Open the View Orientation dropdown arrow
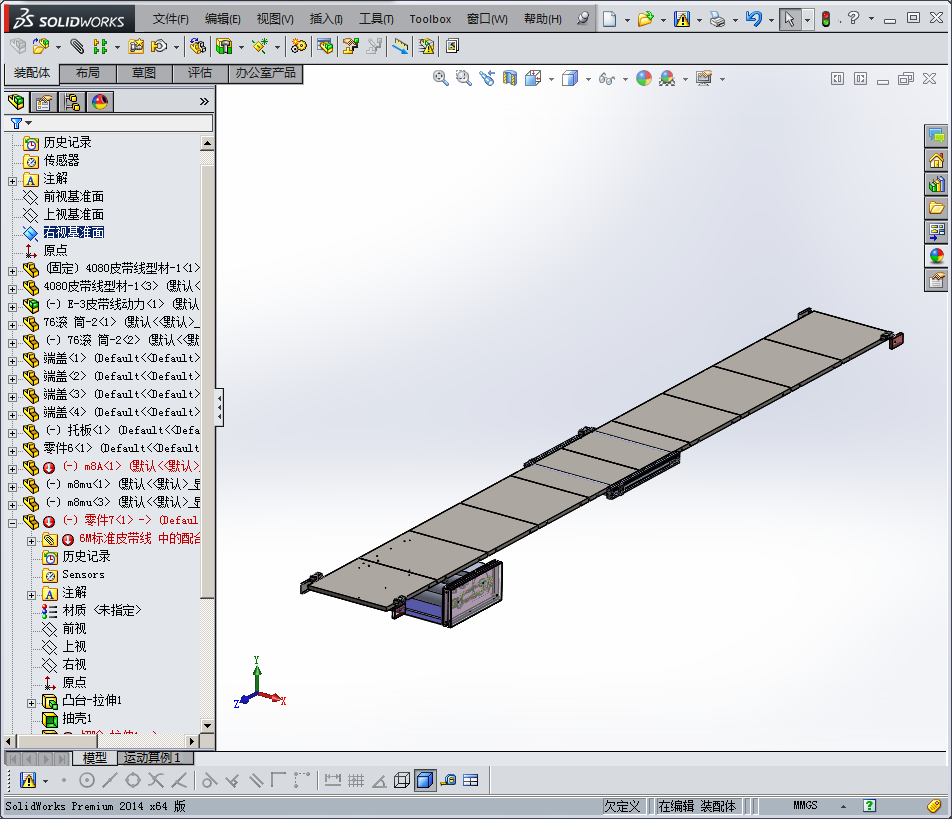 point(551,79)
